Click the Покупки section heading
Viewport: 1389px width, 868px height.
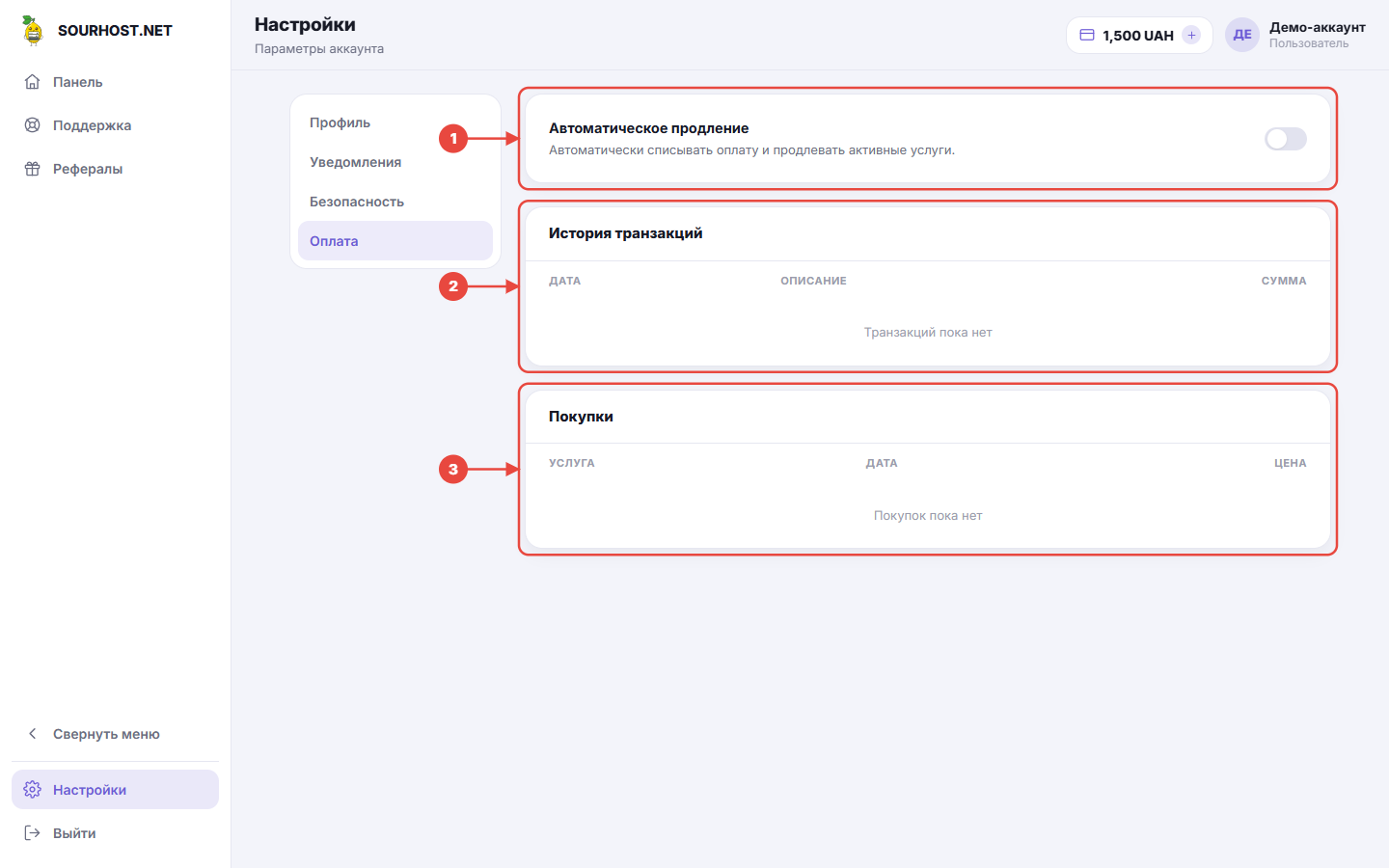pyautogui.click(x=581, y=417)
